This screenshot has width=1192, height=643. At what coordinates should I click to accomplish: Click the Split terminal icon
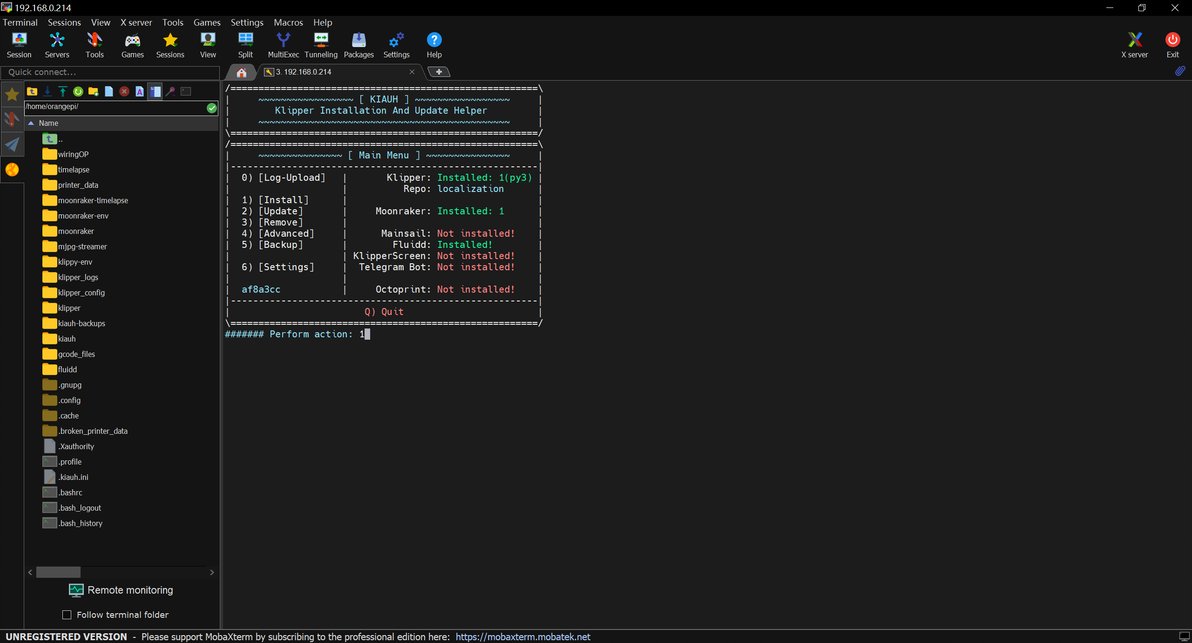(x=245, y=44)
